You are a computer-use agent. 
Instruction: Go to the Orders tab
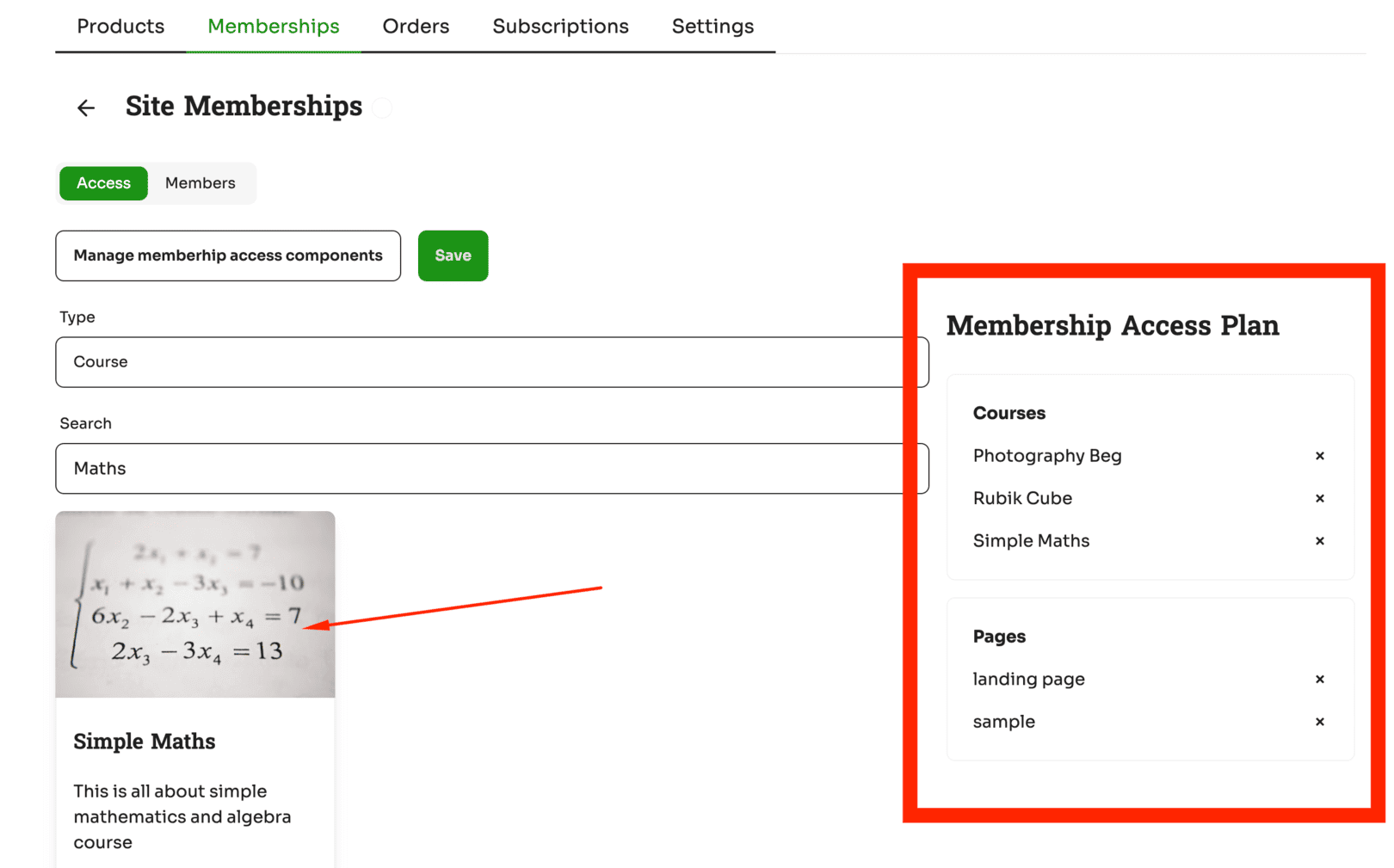tap(416, 27)
